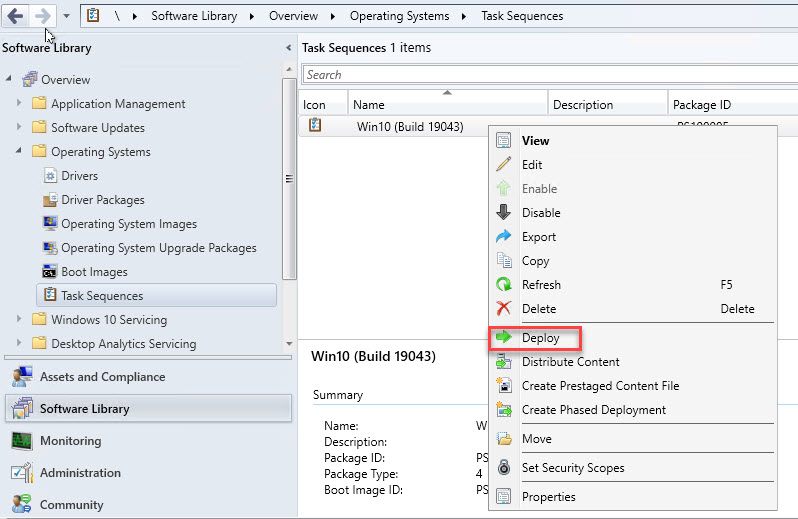
Task: Choose Distribute Content from context menu
Action: click(x=570, y=362)
